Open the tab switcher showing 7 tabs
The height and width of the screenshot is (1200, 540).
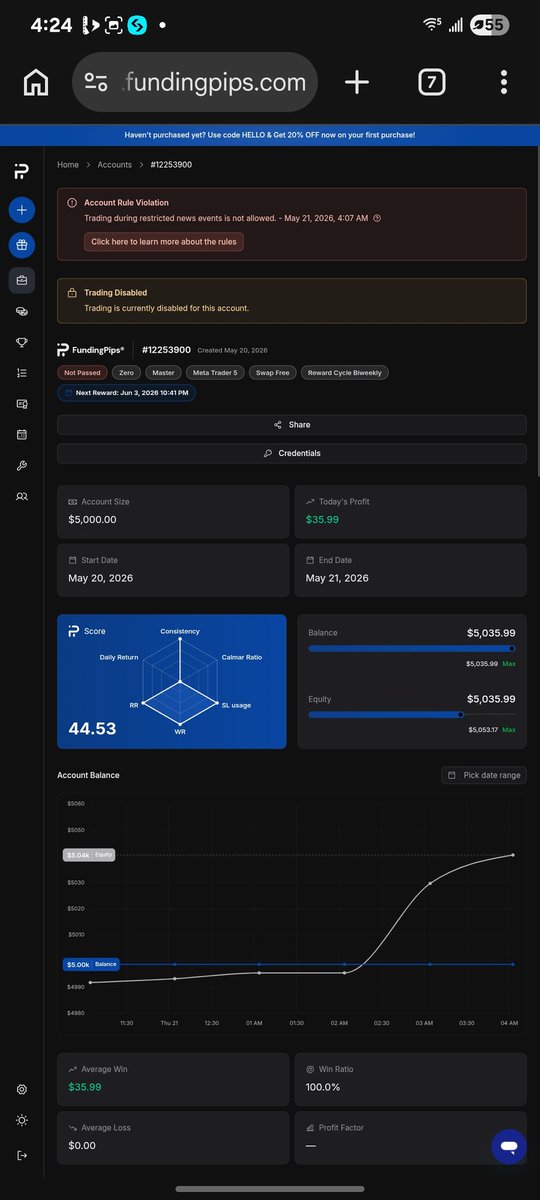point(431,83)
